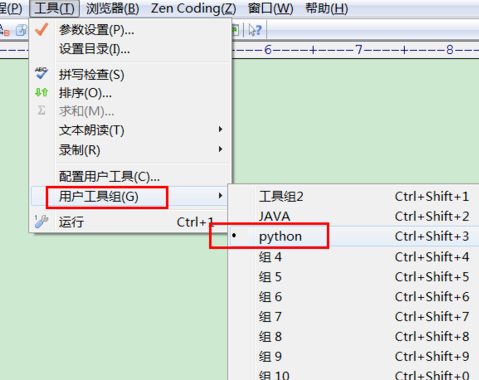Click the column ruler bar
The image size is (479, 380).
[x=355, y=50]
